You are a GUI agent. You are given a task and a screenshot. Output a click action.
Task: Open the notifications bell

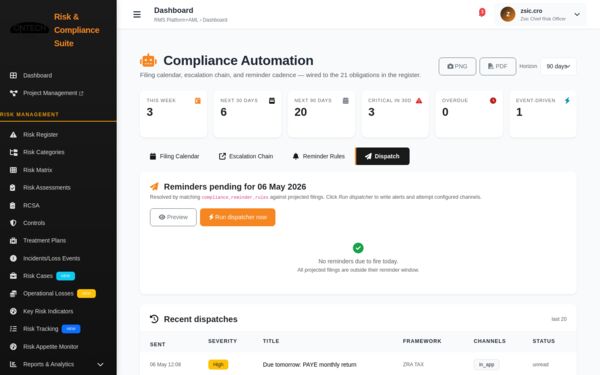(x=482, y=13)
